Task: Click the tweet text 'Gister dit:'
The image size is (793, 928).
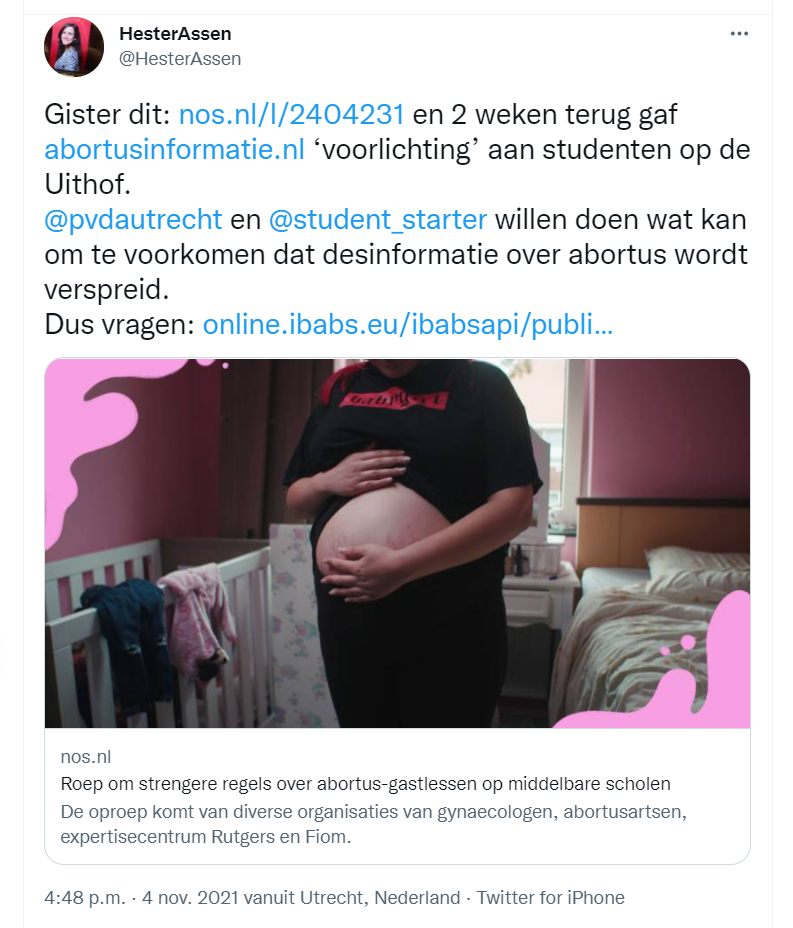Action: [108, 114]
